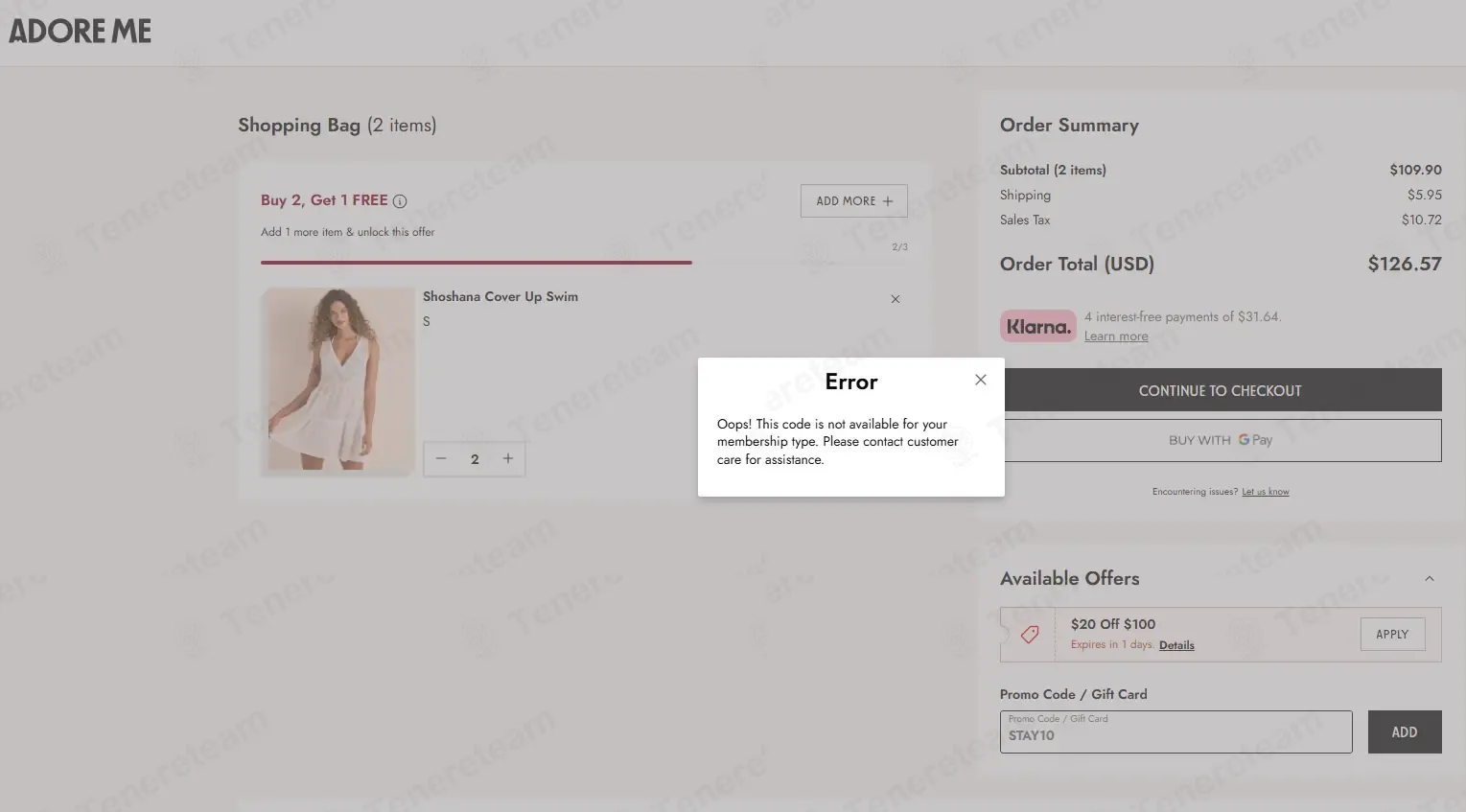This screenshot has height=812, width=1466.
Task: Click Let us know link
Action: coord(1266,492)
